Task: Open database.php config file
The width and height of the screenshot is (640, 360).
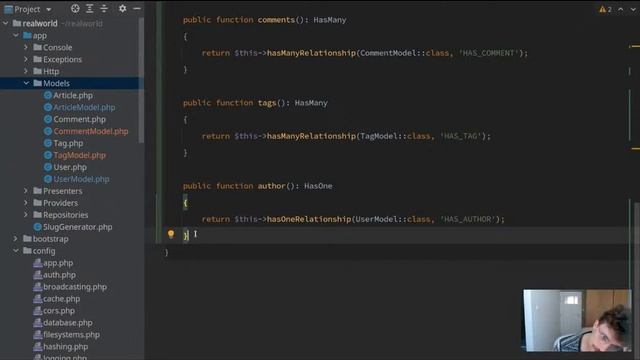Action: tap(67, 323)
